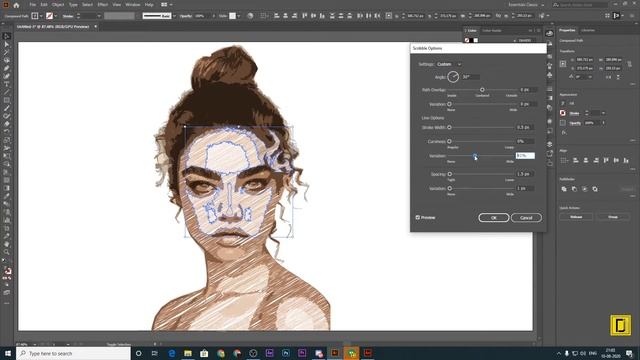Open the Settings Custom dropdown in Scribble Options
Screen dimensions: 640x360
(x=449, y=64)
